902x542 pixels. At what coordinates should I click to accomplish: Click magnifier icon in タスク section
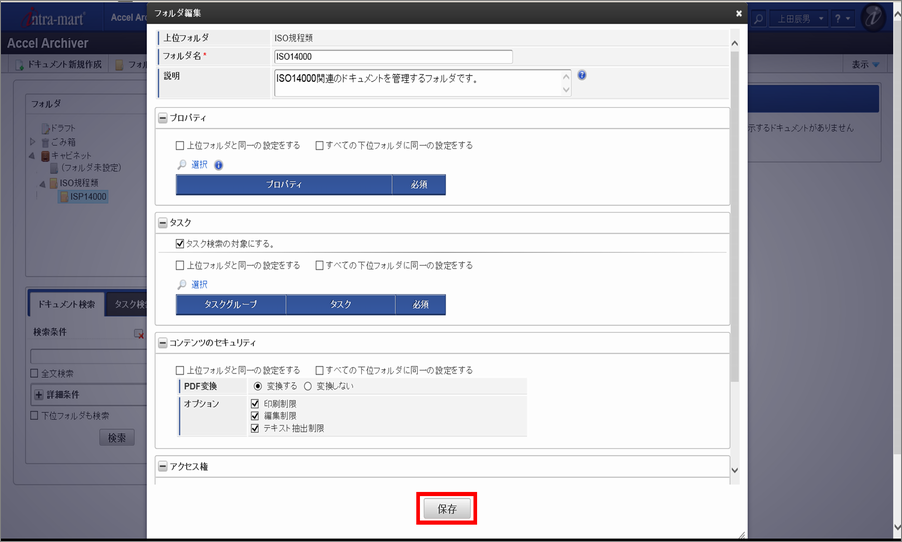pos(182,284)
